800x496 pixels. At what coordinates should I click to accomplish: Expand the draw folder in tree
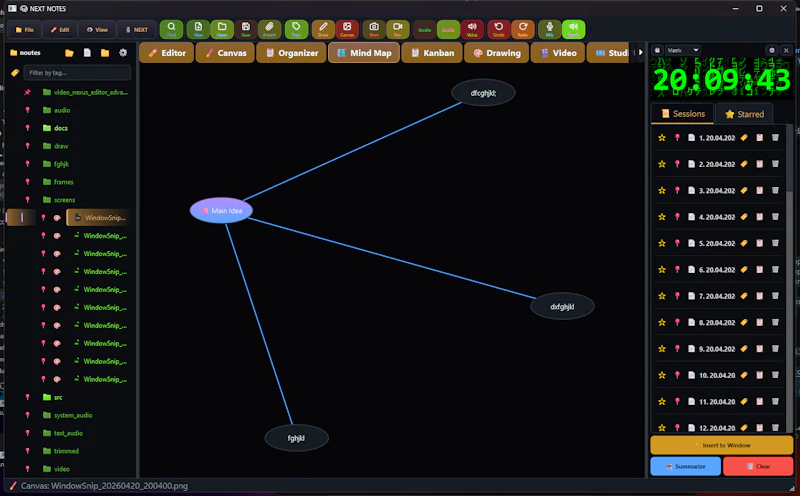[x=56, y=146]
